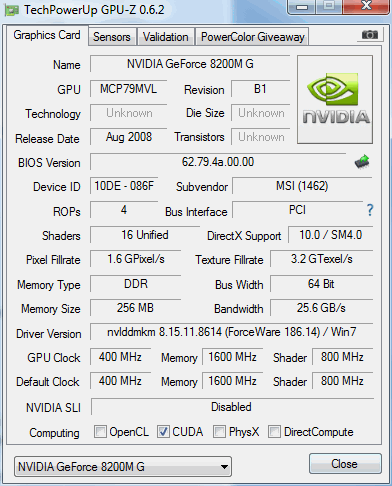Click the Driver Version field nvlddmkm 8.15.11.8614

[x=232, y=332]
